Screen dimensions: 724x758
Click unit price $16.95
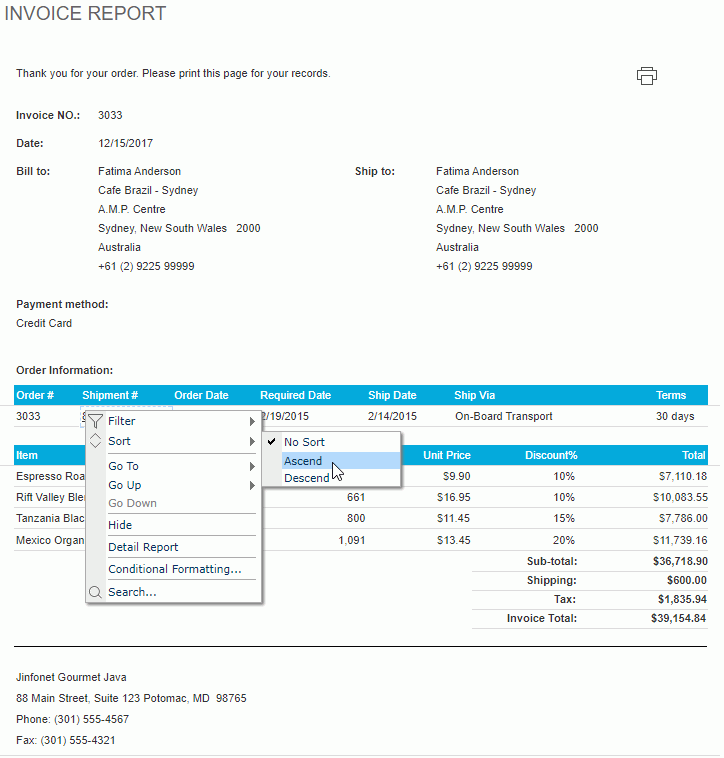453,497
